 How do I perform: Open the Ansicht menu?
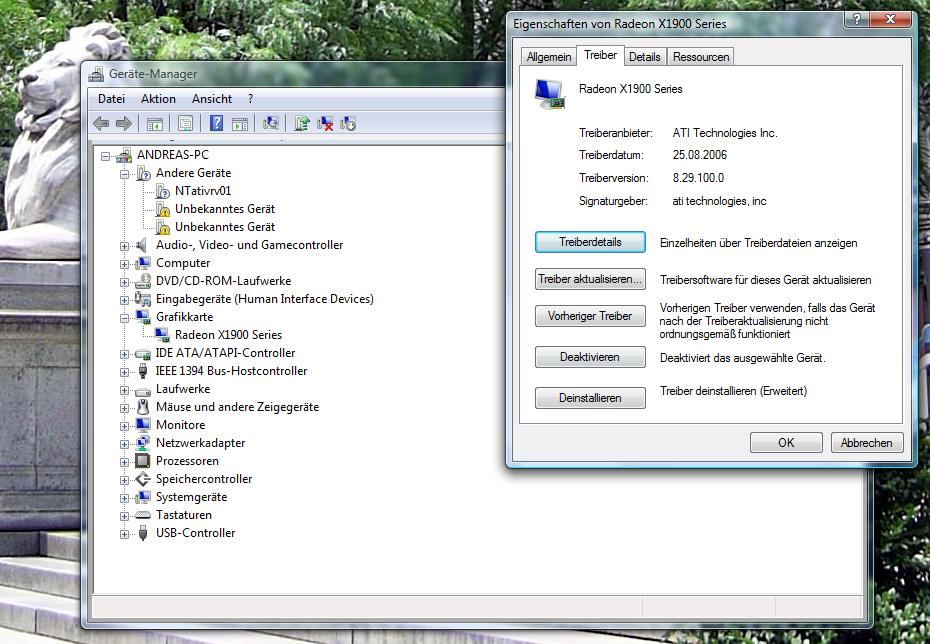coord(212,99)
